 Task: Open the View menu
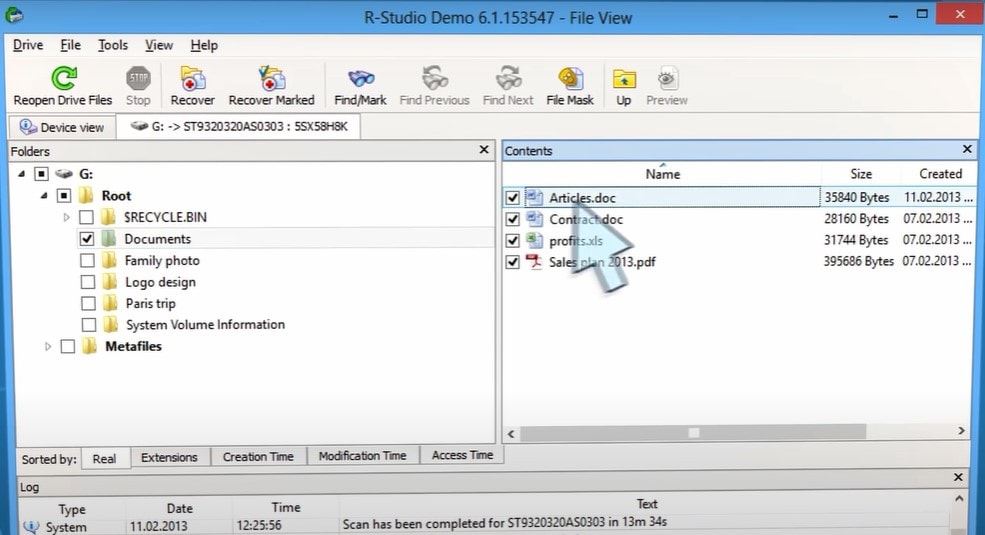[159, 45]
